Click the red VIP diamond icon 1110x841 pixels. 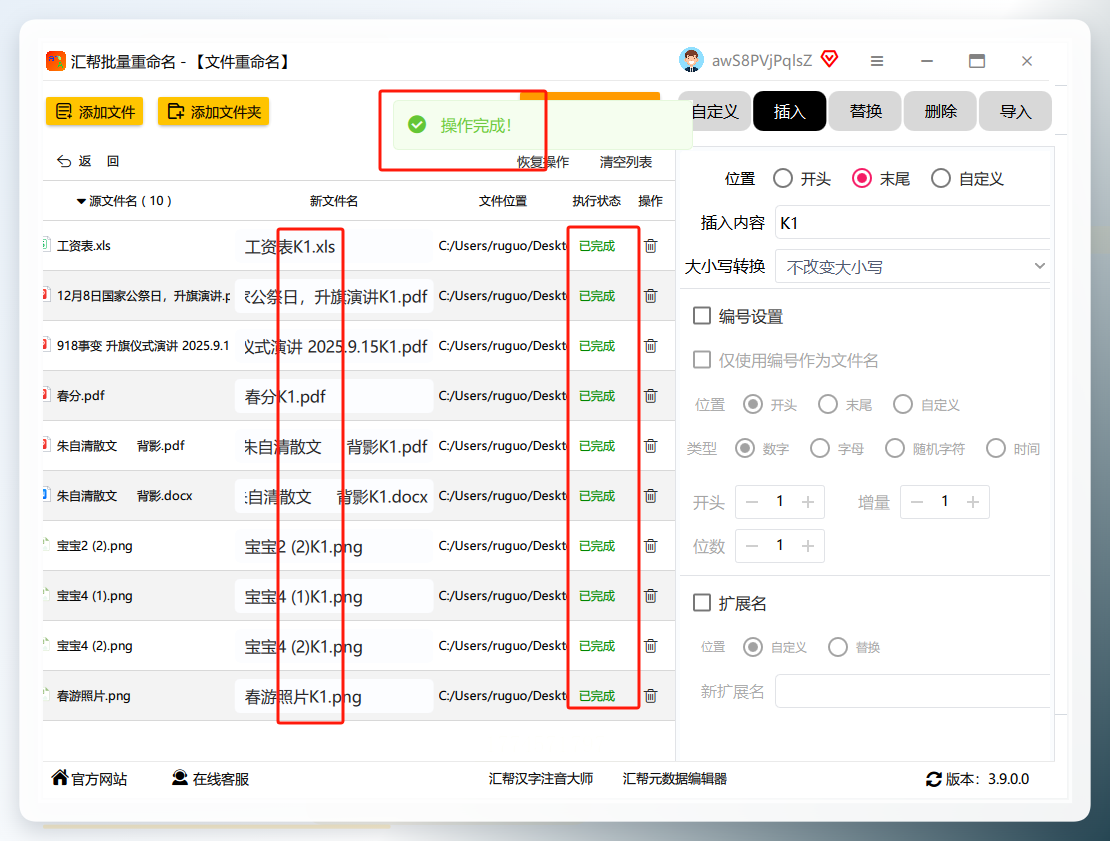pos(830,59)
